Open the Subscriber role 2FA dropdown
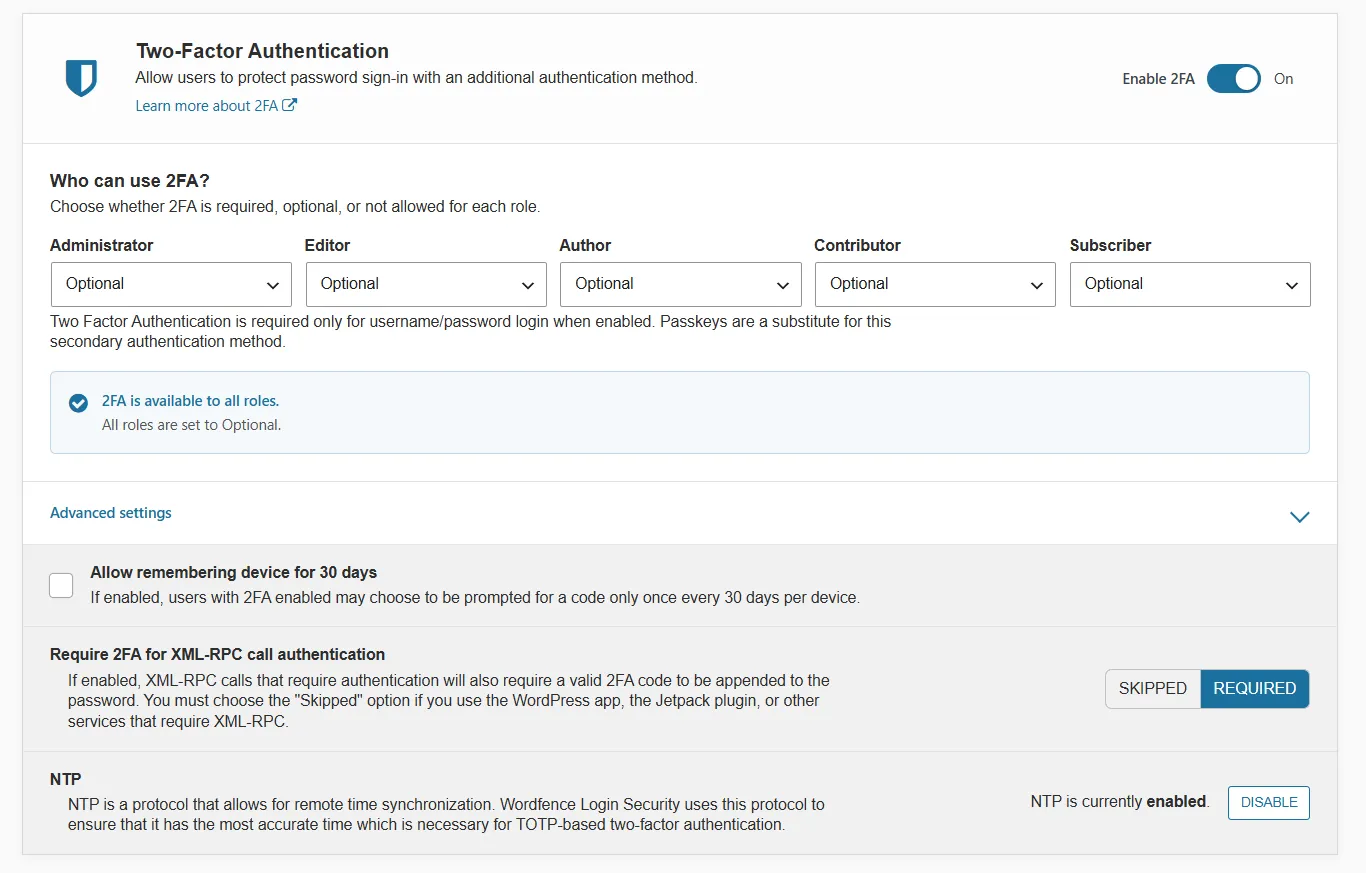 coord(1190,284)
